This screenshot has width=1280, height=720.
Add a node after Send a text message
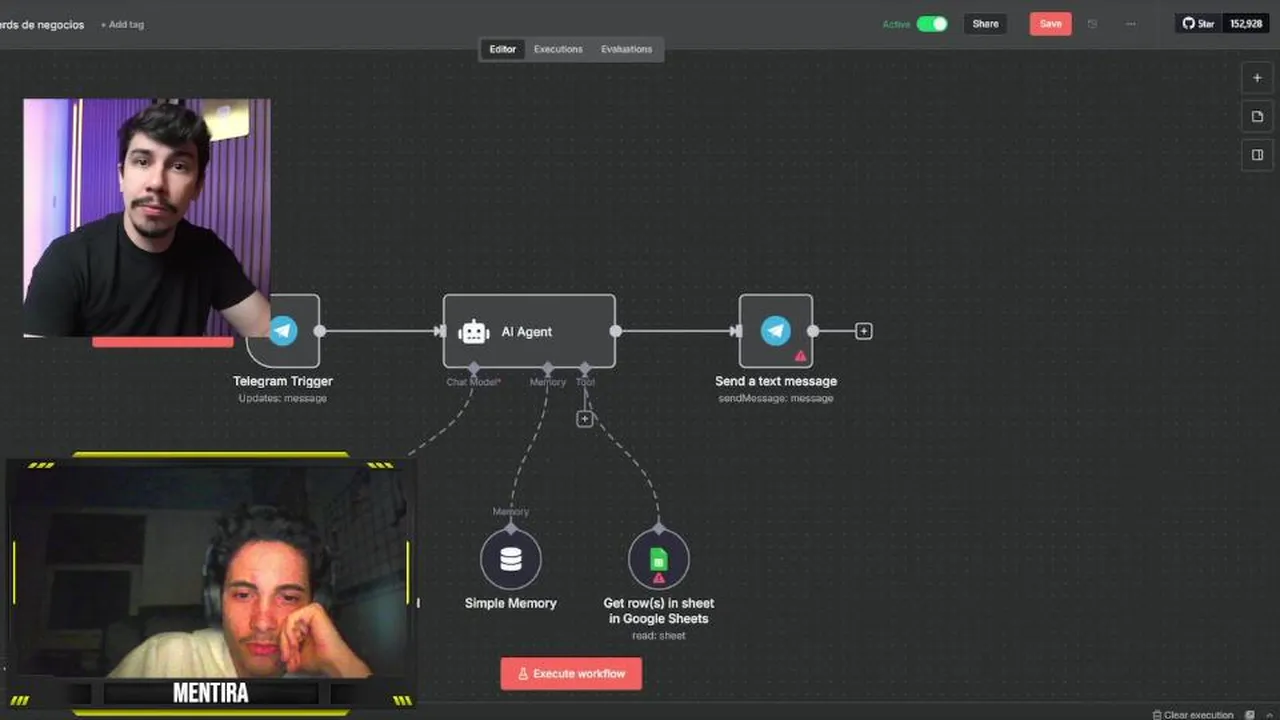click(864, 331)
